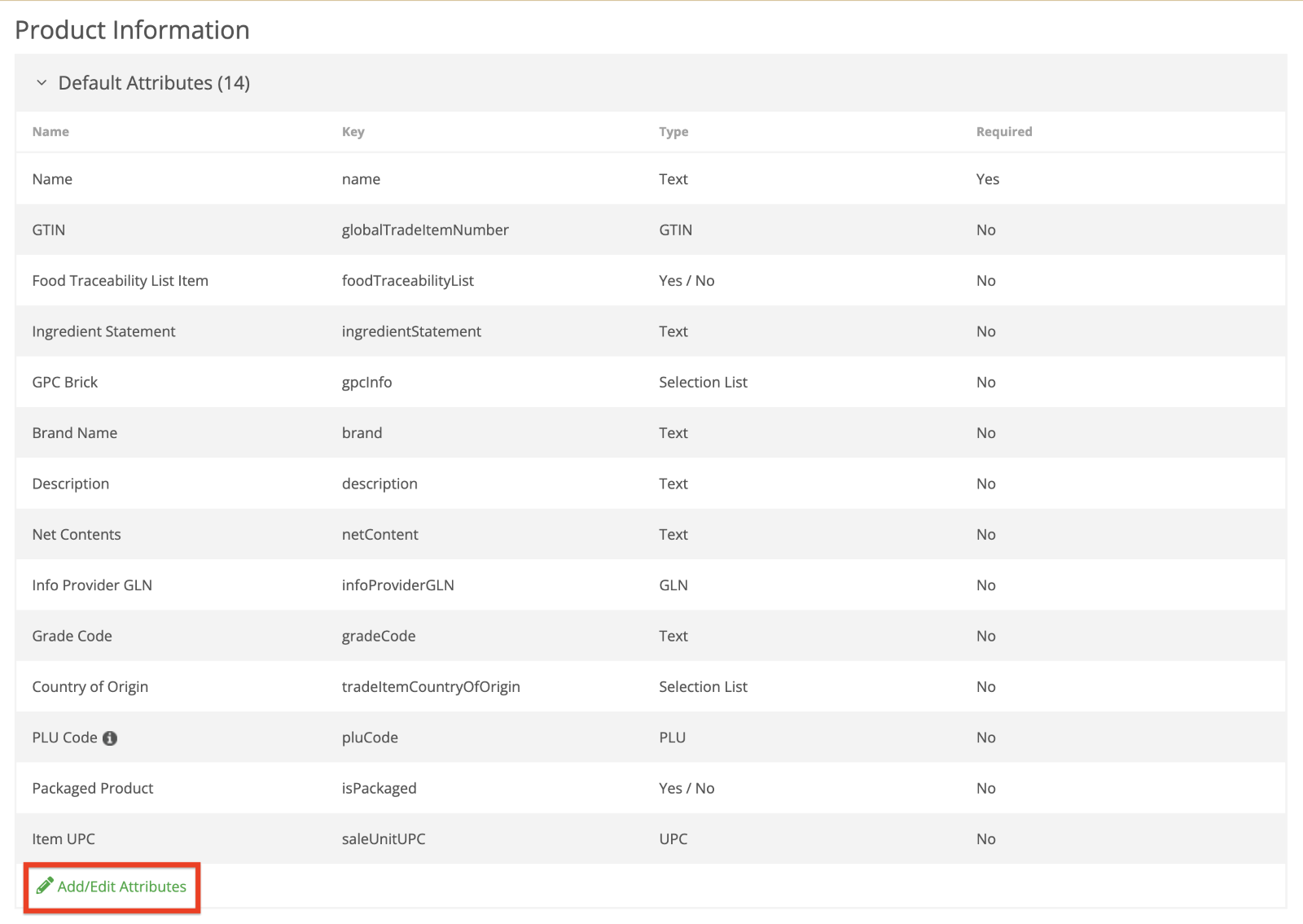Click Selection List type in GPC Brick row
The width and height of the screenshot is (1303, 924).
[703, 383]
